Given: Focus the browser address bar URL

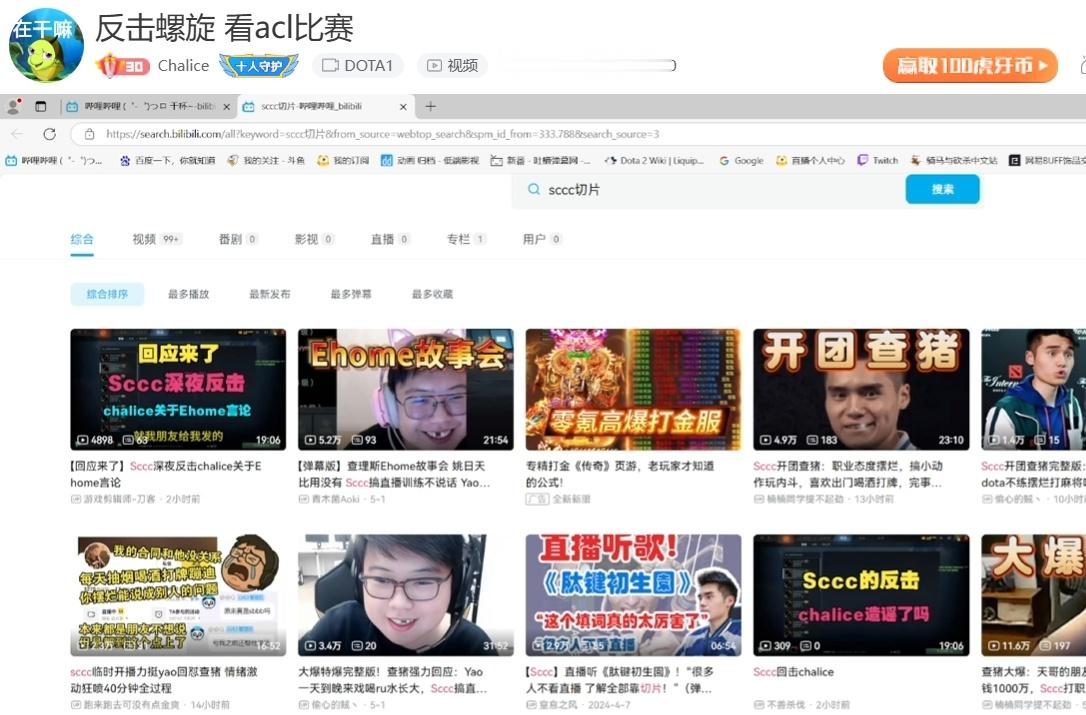Looking at the screenshot, I should tap(382, 134).
